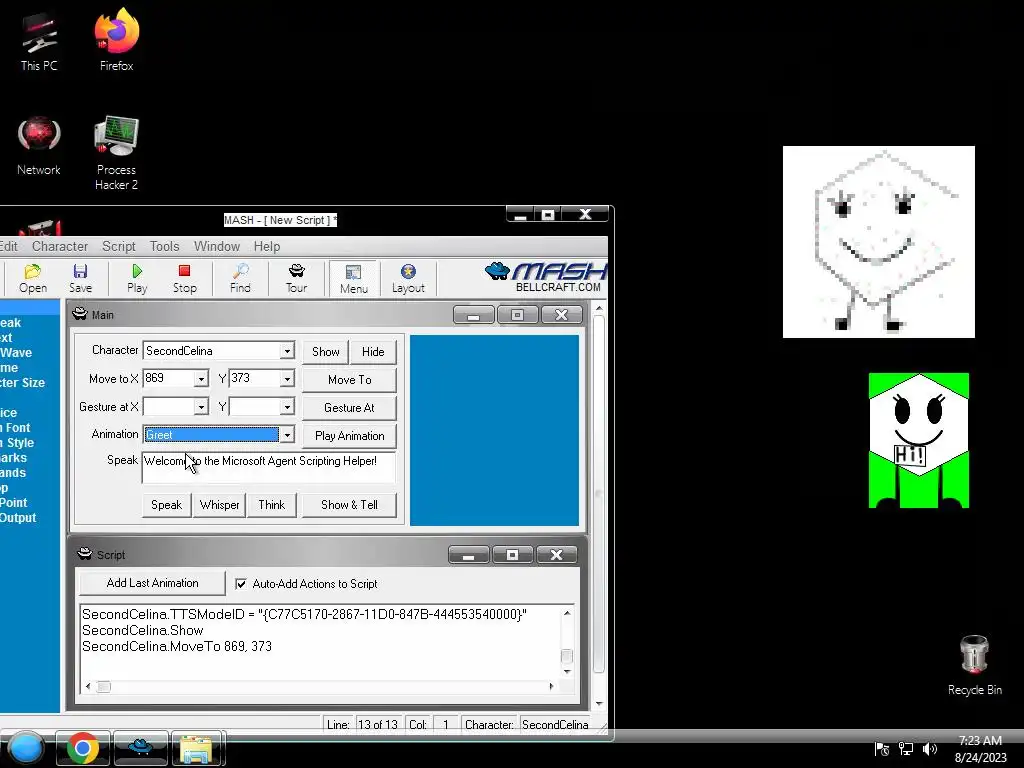Click the Speak button below text
Viewport: 1024px width, 768px height.
click(167, 505)
